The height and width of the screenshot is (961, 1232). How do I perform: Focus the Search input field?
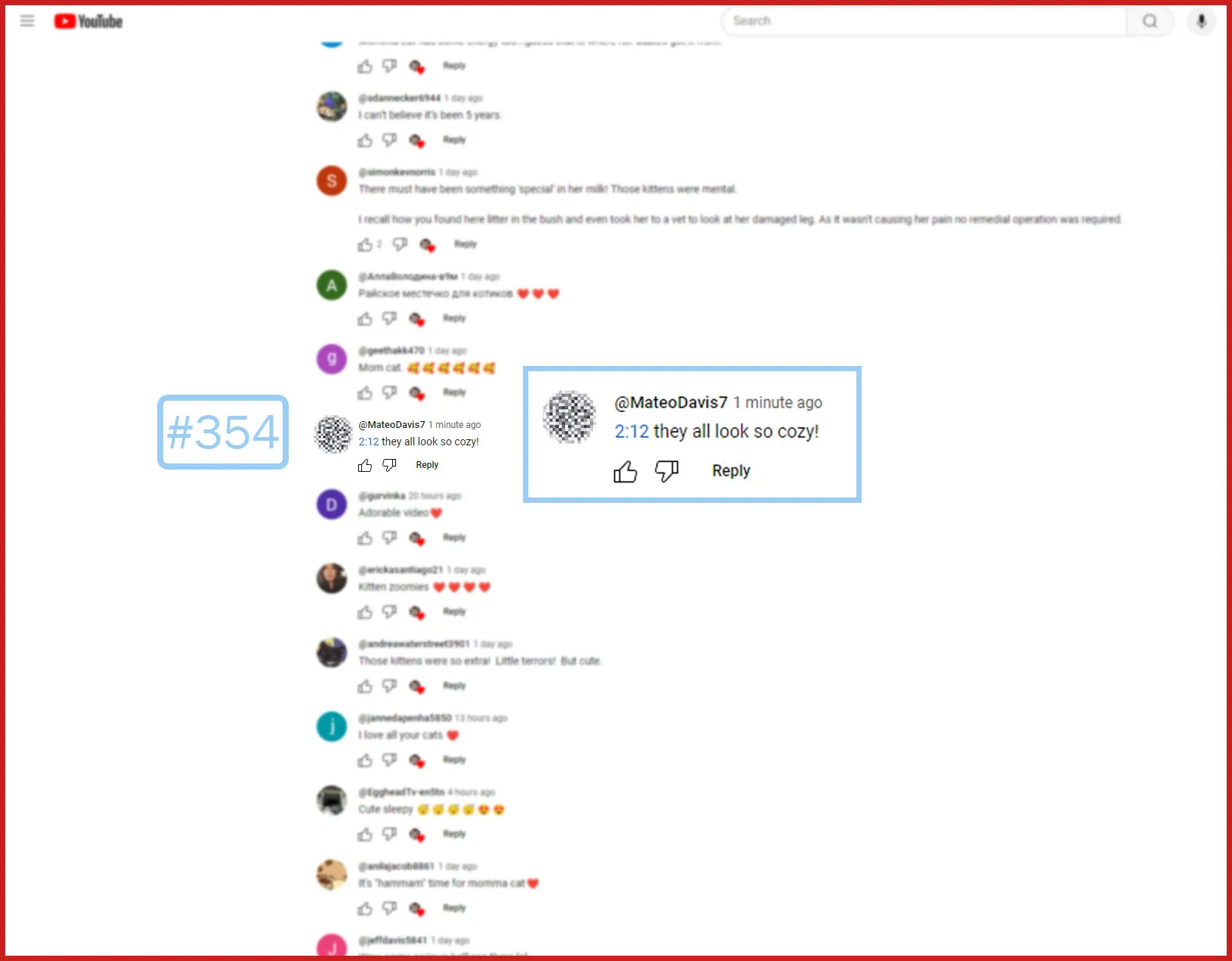tap(924, 21)
